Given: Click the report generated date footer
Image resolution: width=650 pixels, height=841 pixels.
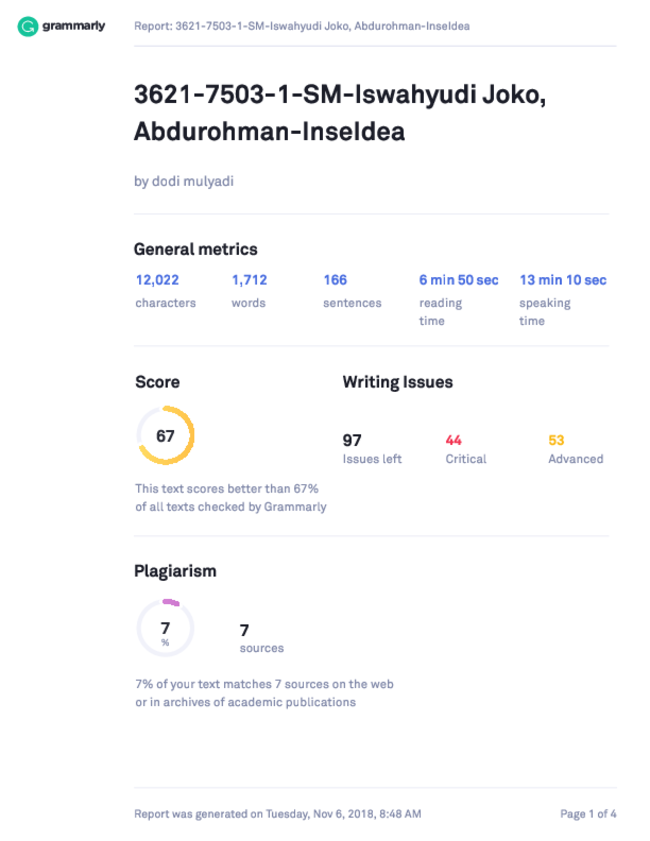Looking at the screenshot, I should pyautogui.click(x=278, y=814).
